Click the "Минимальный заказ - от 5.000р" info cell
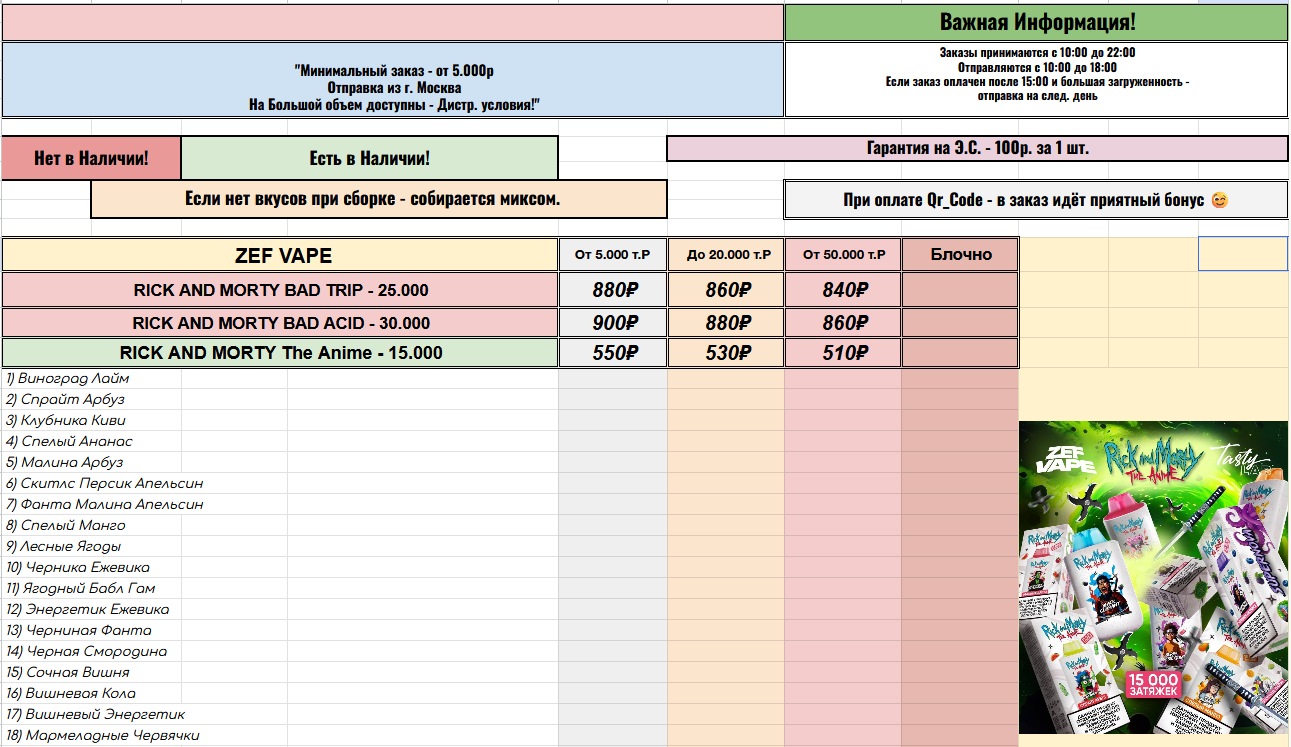Viewport: 1291px width, 747px height. point(394,80)
